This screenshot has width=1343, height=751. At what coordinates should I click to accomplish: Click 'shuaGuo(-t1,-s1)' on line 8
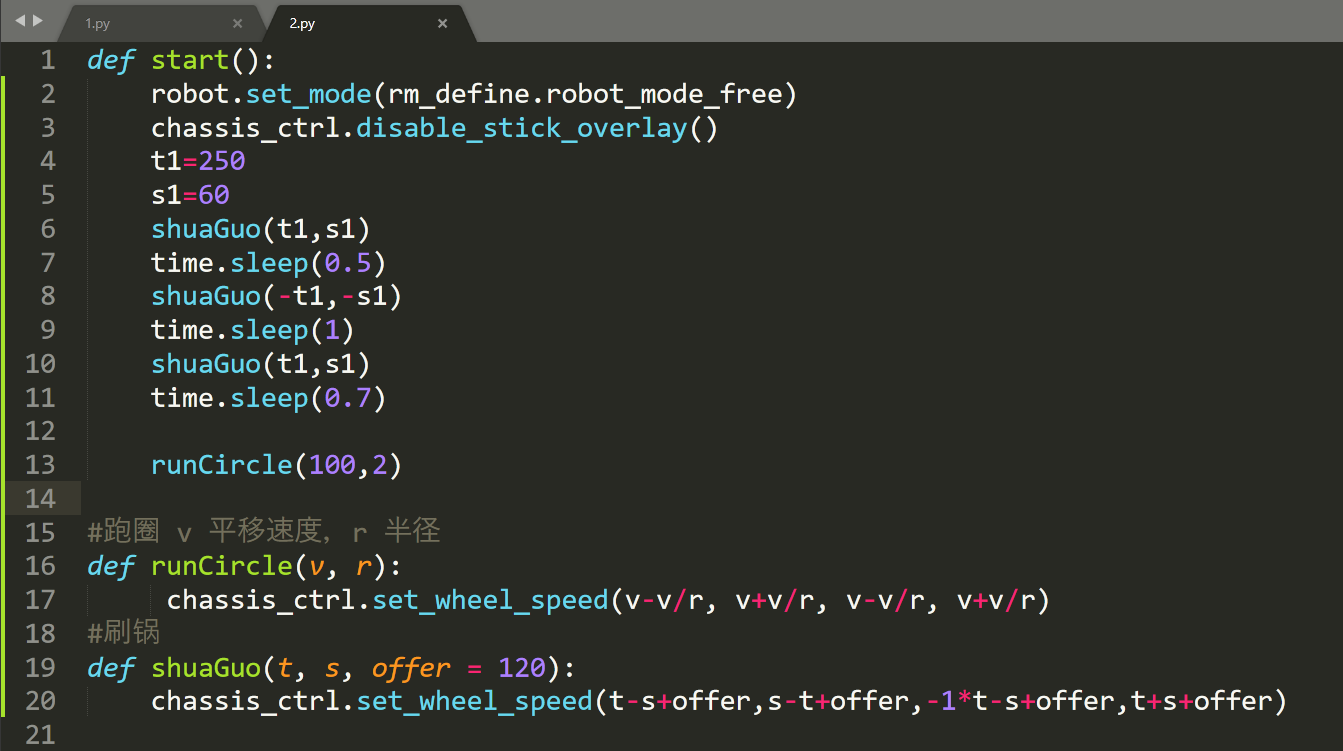(277, 296)
